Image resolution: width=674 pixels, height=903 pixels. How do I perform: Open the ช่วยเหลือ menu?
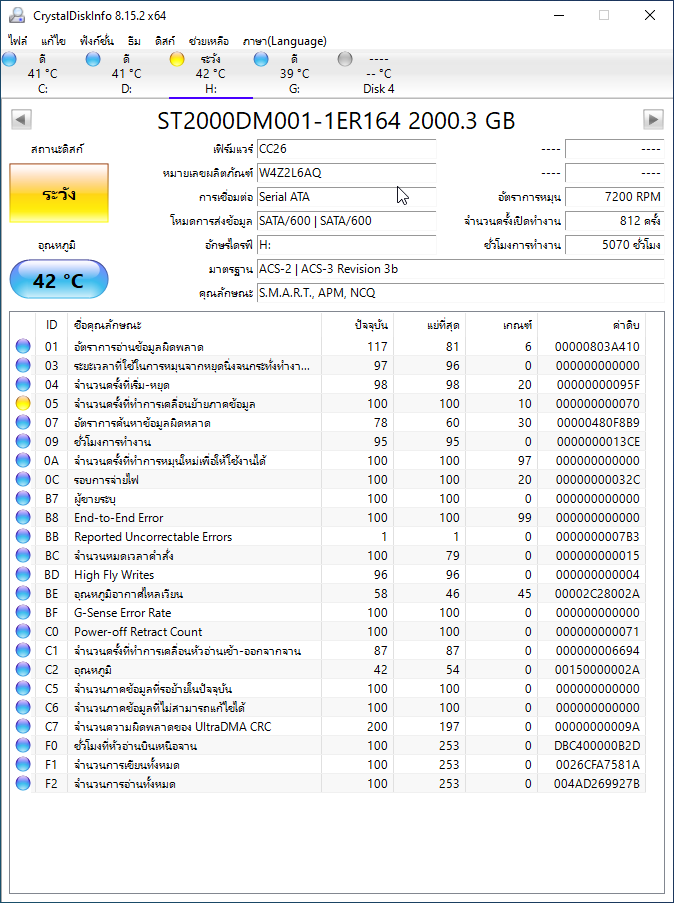point(209,41)
